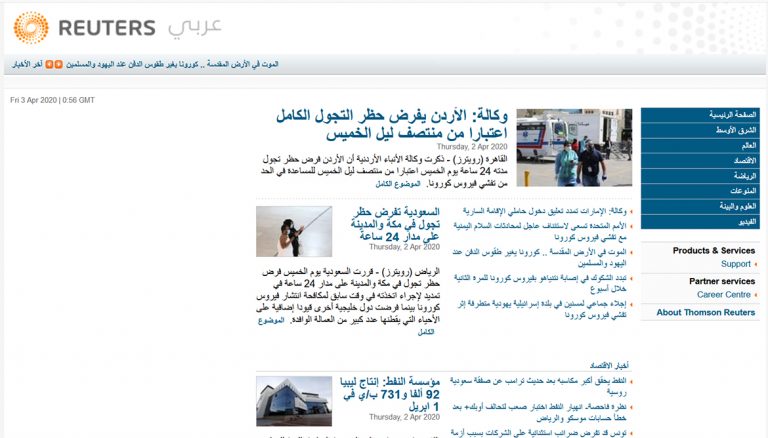Click the right-pointing orange ticker arrow

[x=58, y=64]
